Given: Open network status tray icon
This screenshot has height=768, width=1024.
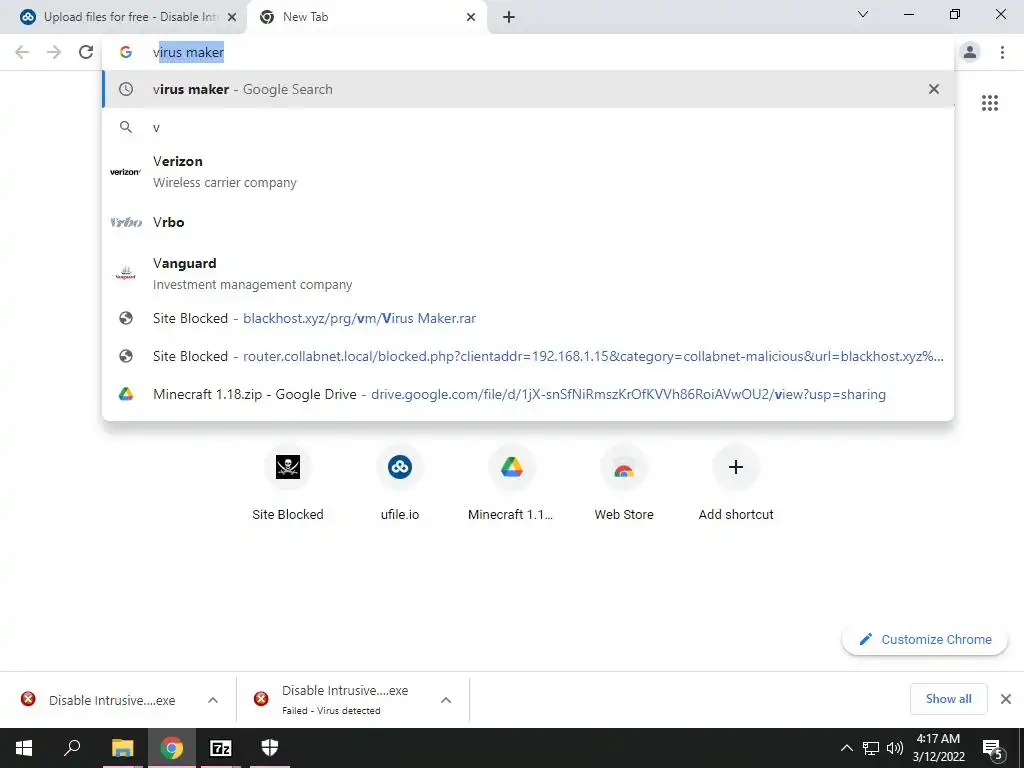Looking at the screenshot, I should pos(871,748).
